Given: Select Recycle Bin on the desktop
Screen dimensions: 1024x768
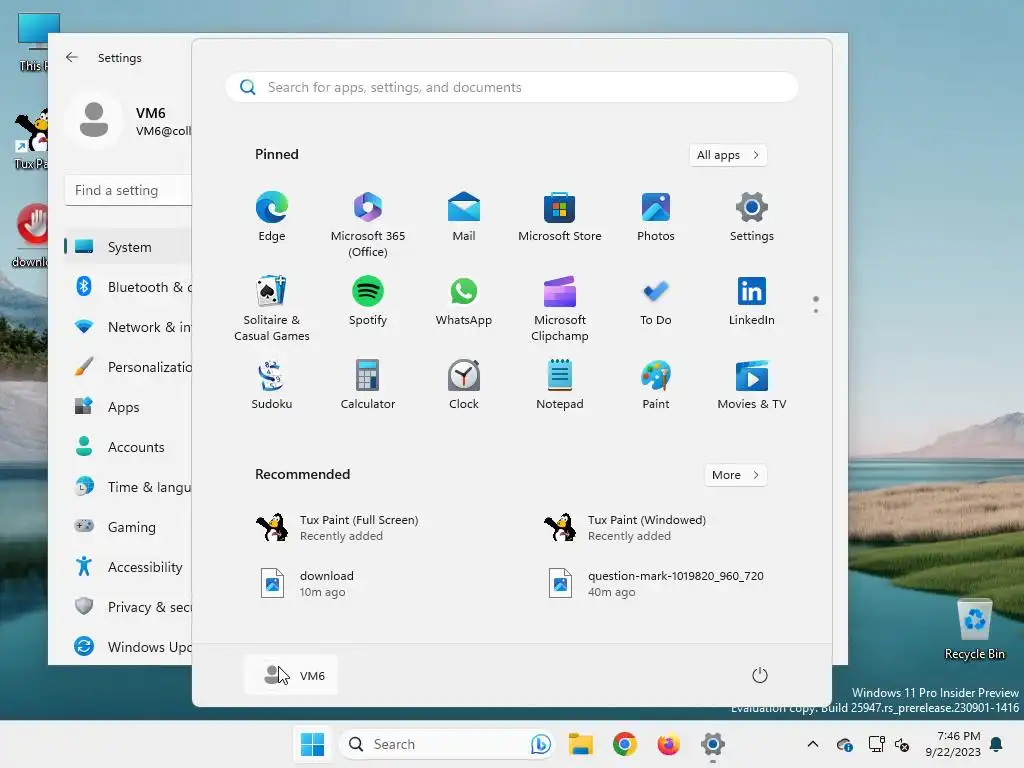Looking at the screenshot, I should click(974, 630).
